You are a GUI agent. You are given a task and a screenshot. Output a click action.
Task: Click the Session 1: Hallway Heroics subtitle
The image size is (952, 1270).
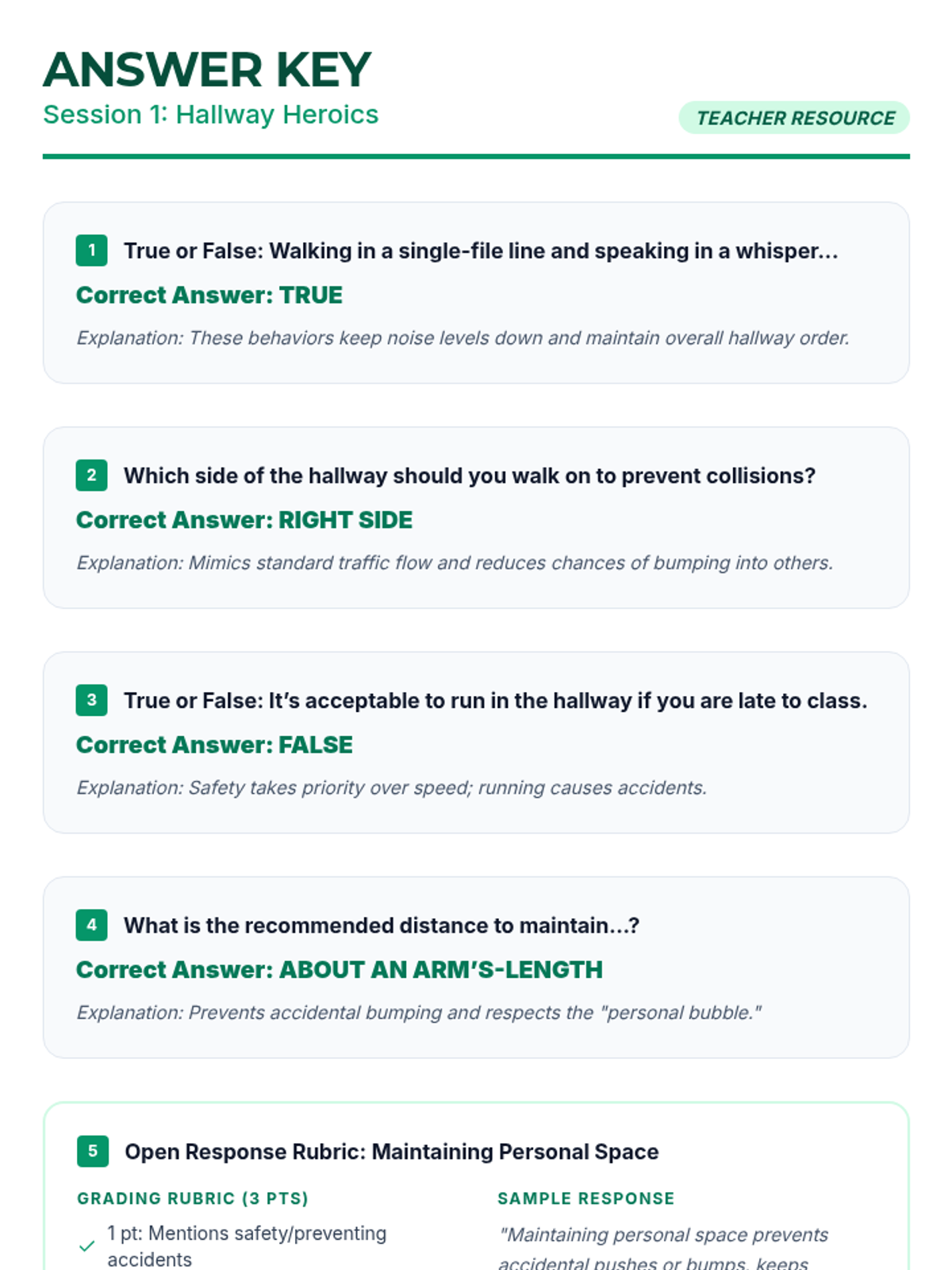coord(211,115)
